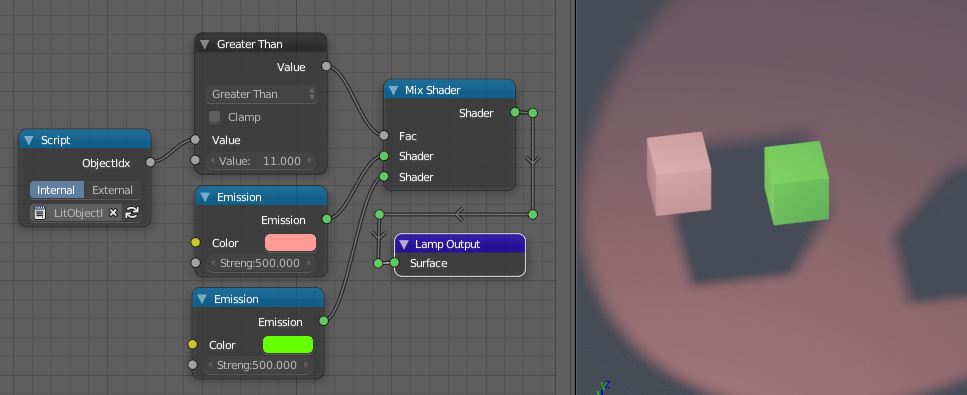This screenshot has height=395, width=967.
Task: Collapse the Lamp Output node
Action: coord(404,244)
